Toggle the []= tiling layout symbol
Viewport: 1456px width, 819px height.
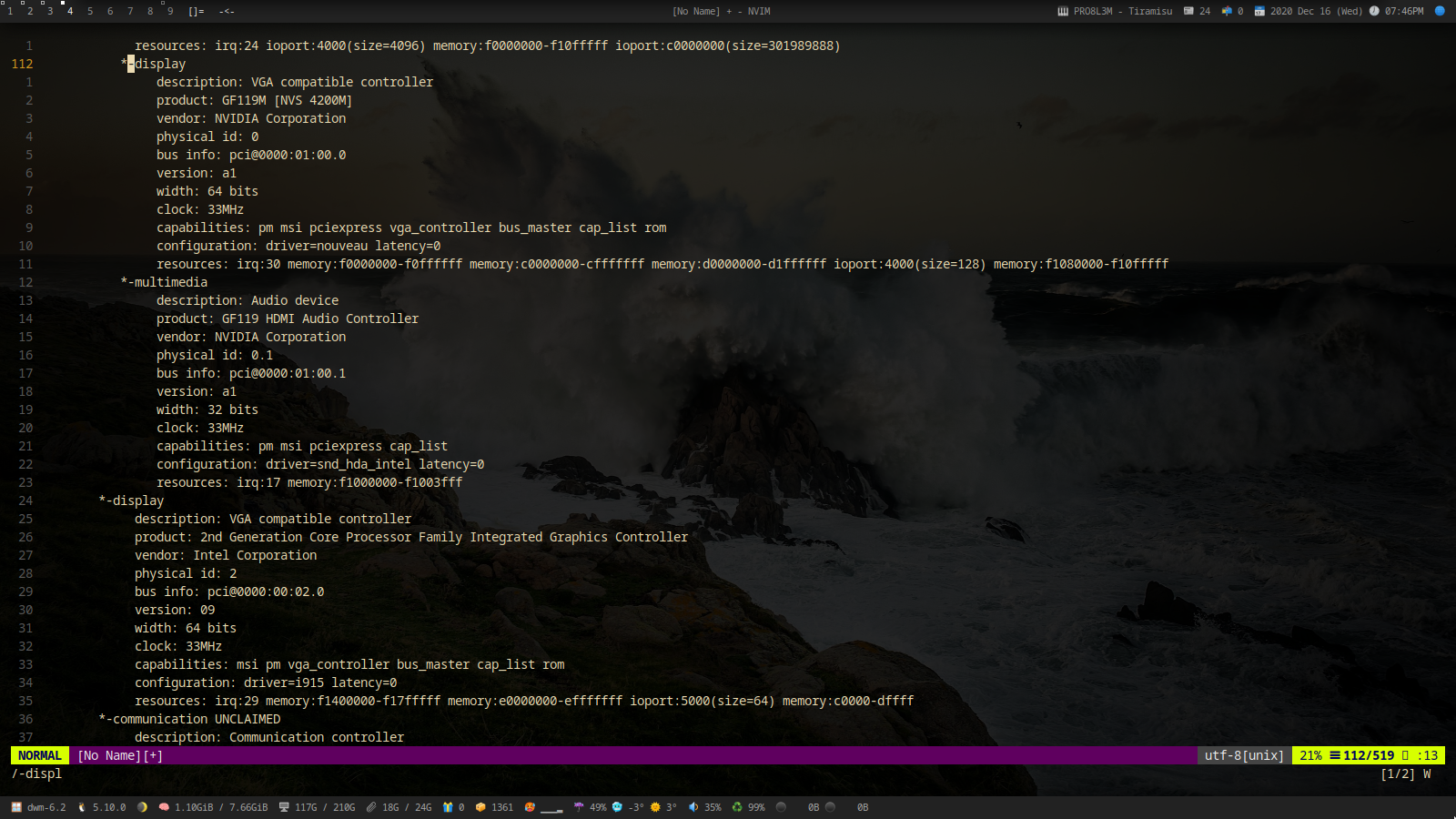point(197,11)
